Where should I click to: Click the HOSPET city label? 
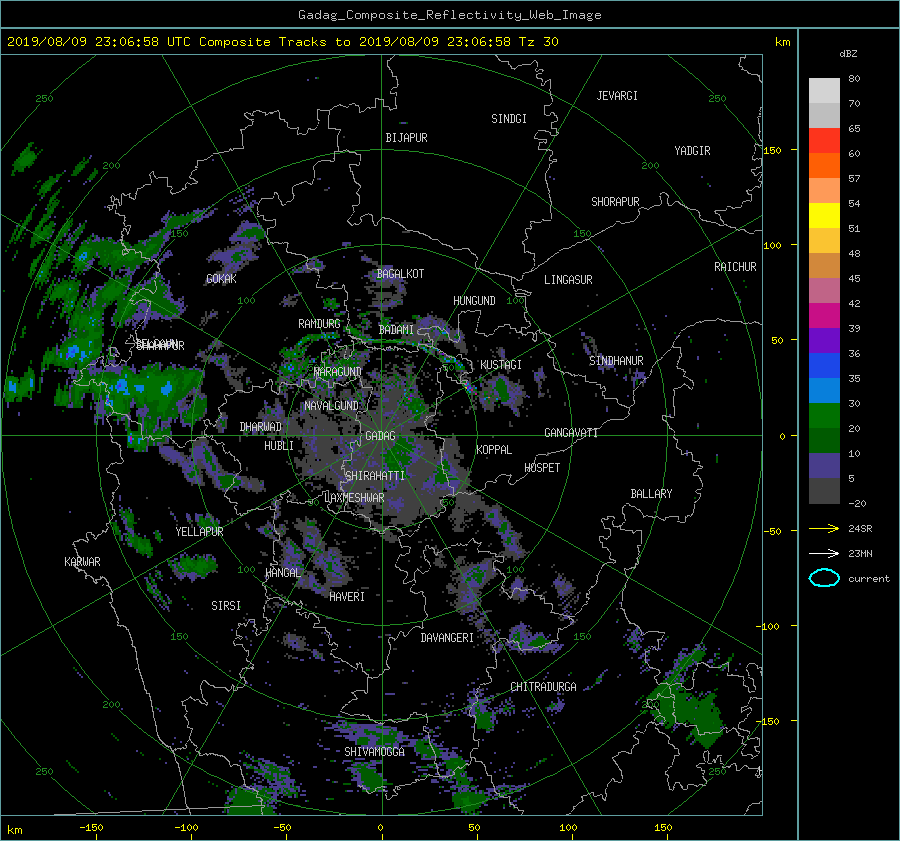point(542,468)
